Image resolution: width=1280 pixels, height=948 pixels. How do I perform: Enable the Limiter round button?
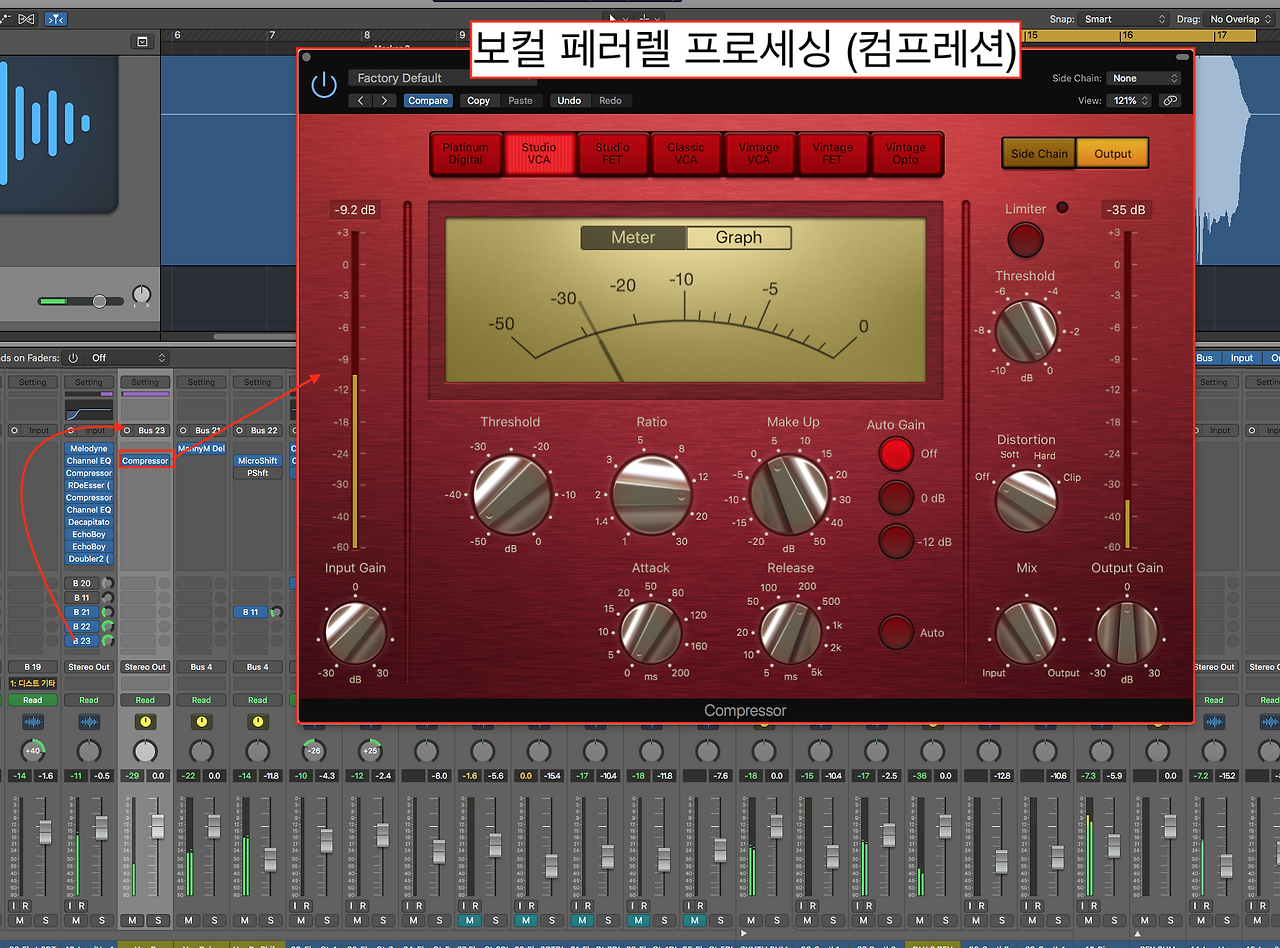(x=1025, y=240)
